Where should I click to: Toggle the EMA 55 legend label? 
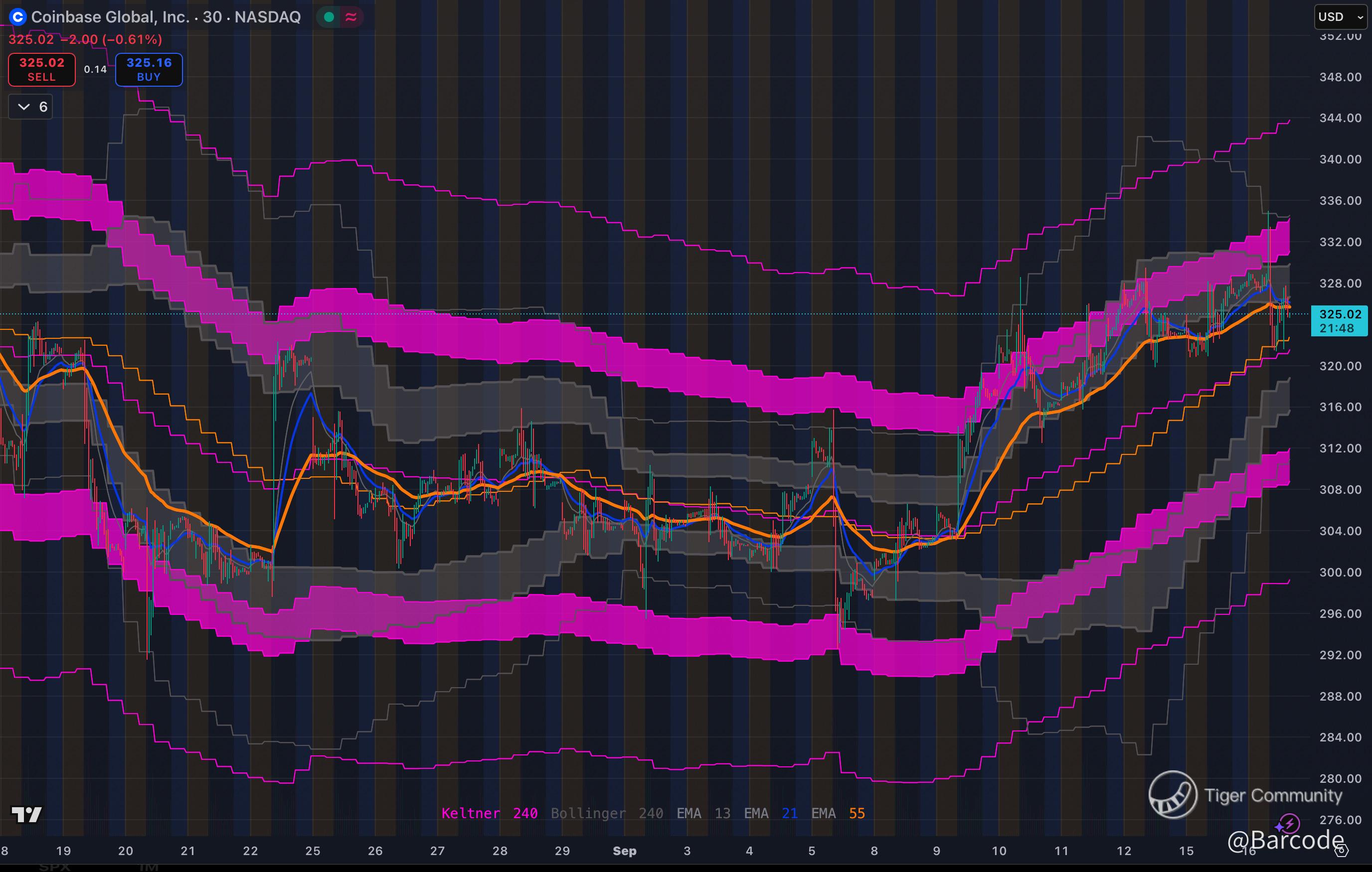838,813
